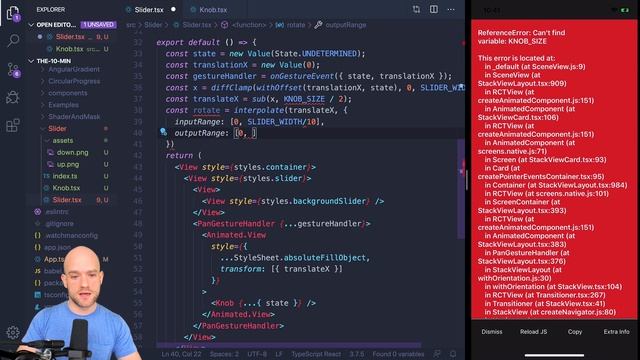640x360 pixels.
Task: Open the Manage gear menu
Action: (13, 333)
